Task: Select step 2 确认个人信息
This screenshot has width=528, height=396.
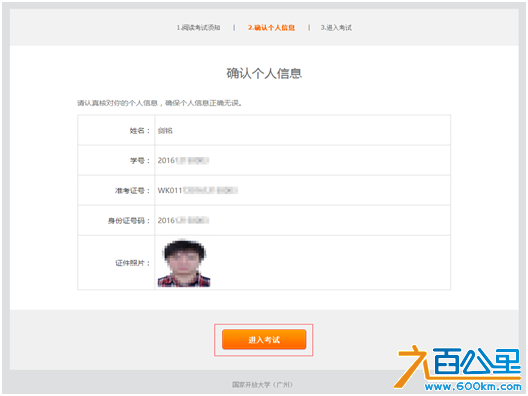Action: coord(271,28)
